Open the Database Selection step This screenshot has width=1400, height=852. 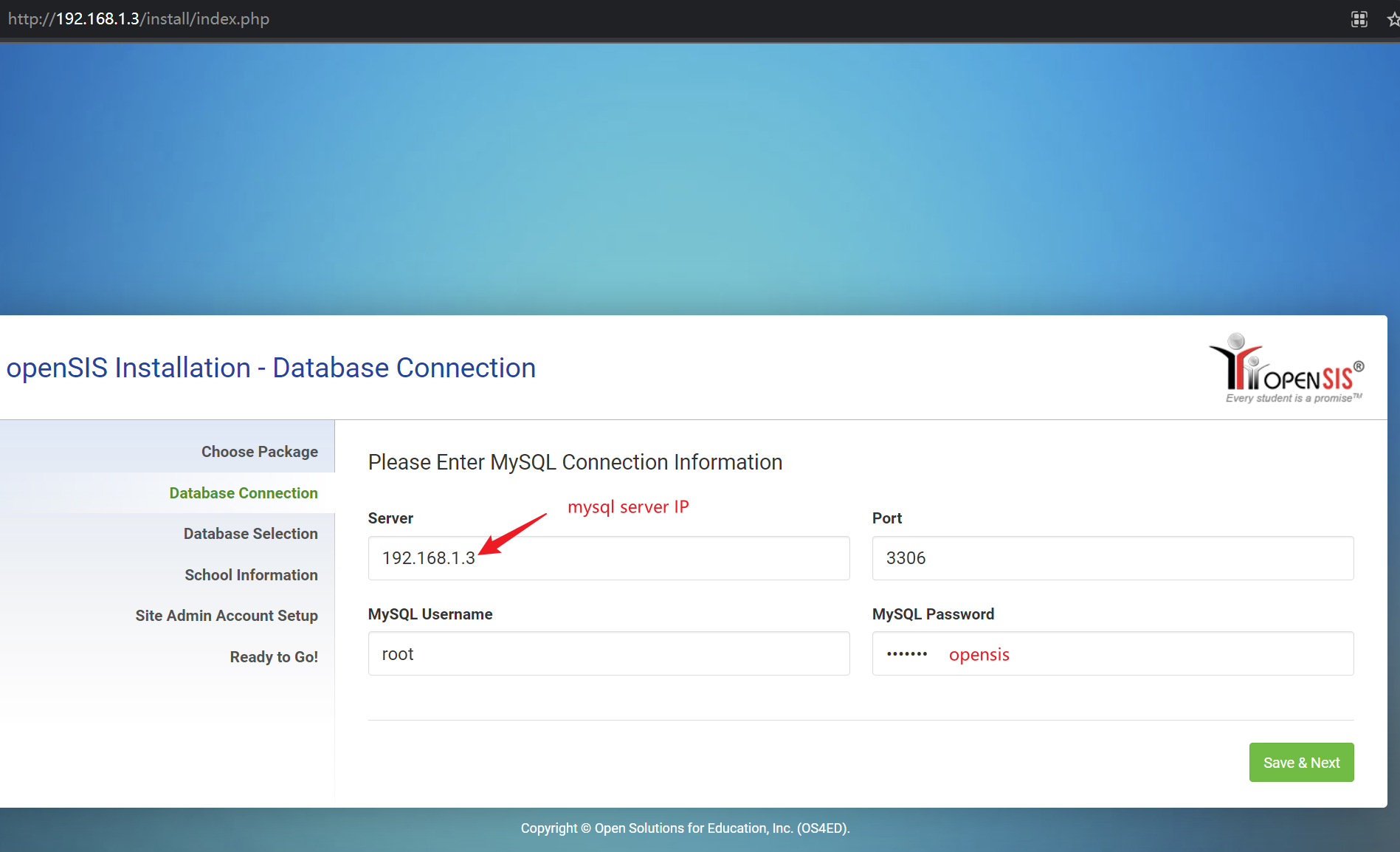(x=250, y=533)
